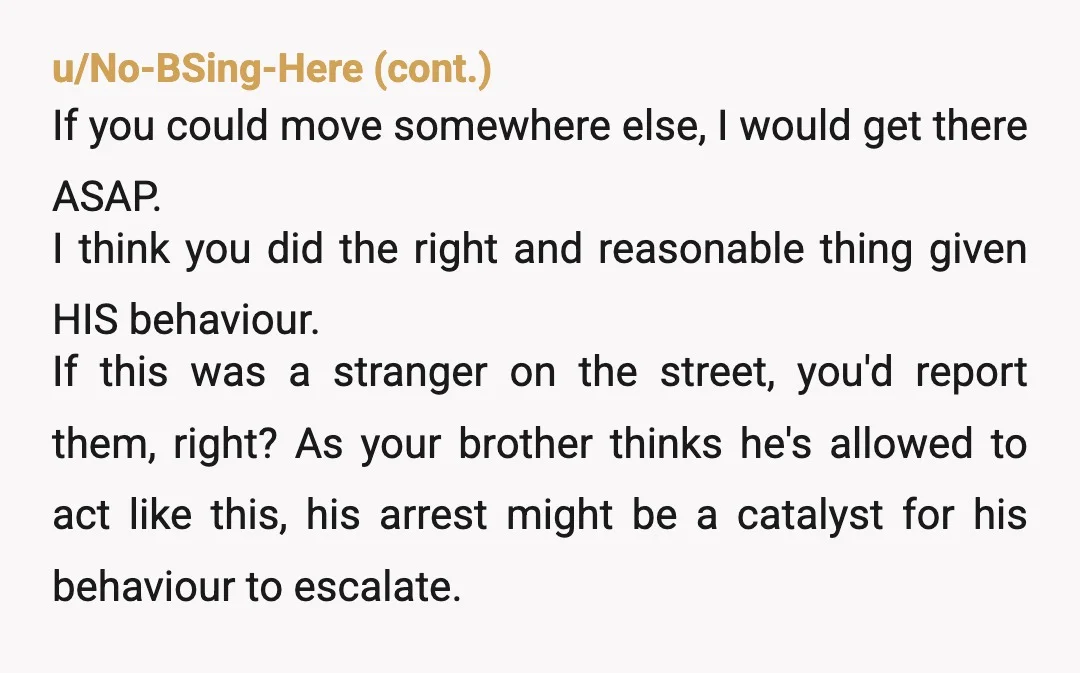Image resolution: width=1080 pixels, height=673 pixels.
Task: Click the word 'right?' after 'them,'
Action: [x=225, y=444]
